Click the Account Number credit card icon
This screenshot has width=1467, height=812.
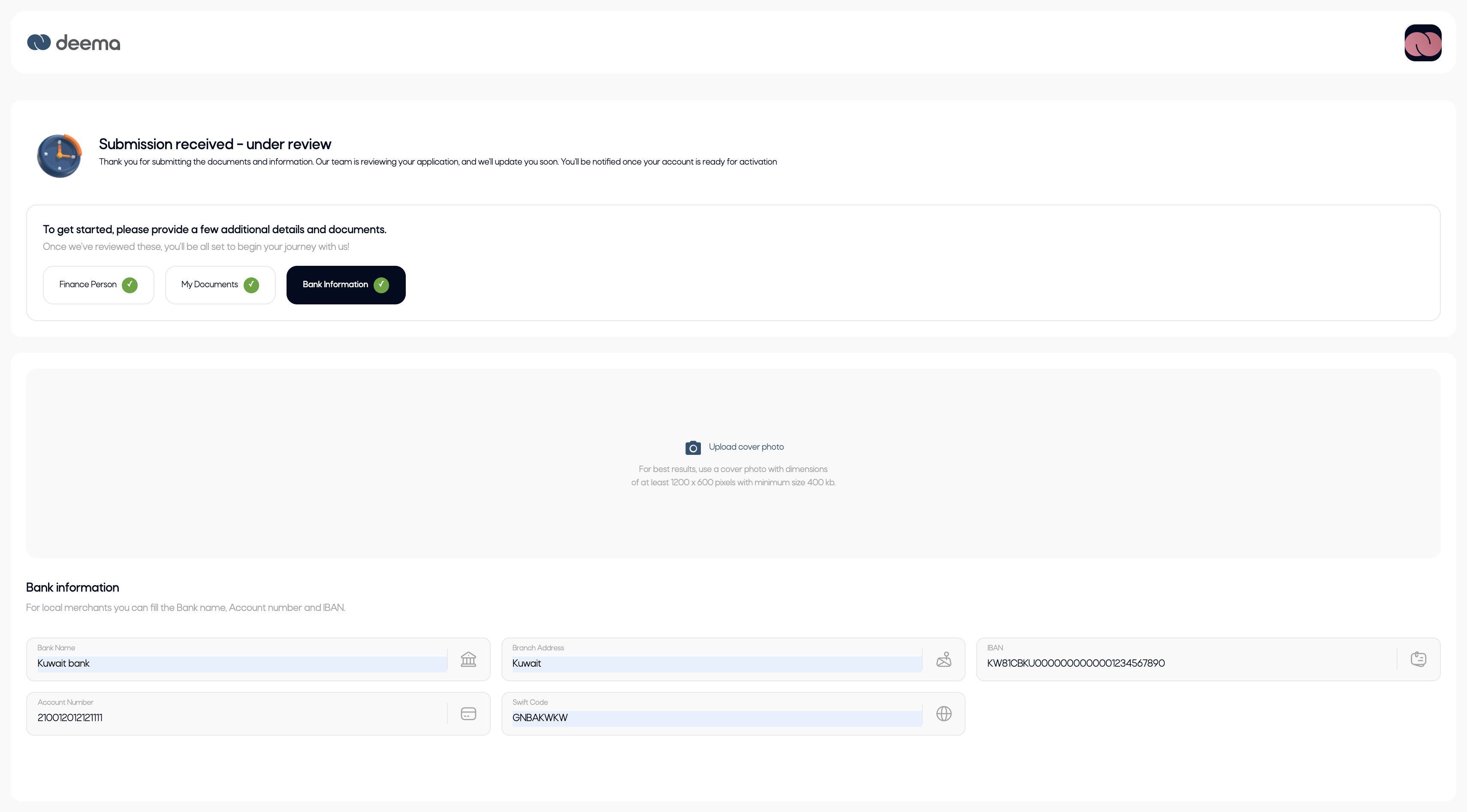click(468, 713)
